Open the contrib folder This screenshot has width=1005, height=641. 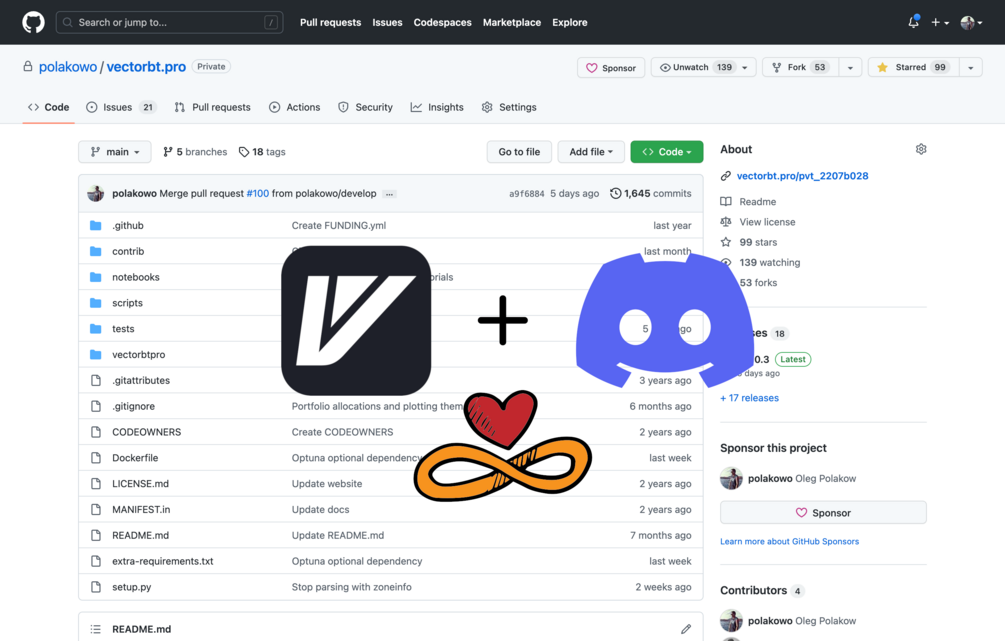[x=128, y=251]
